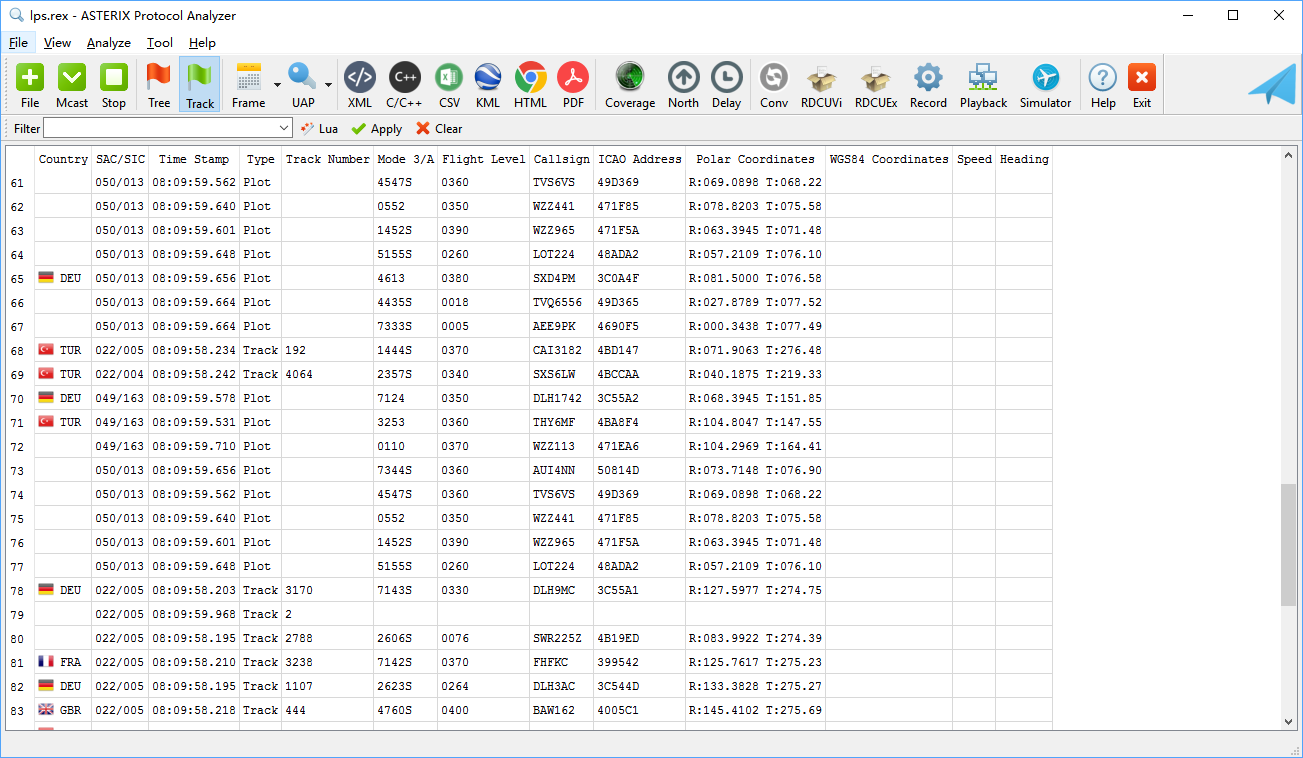Open the View menu

[x=57, y=43]
